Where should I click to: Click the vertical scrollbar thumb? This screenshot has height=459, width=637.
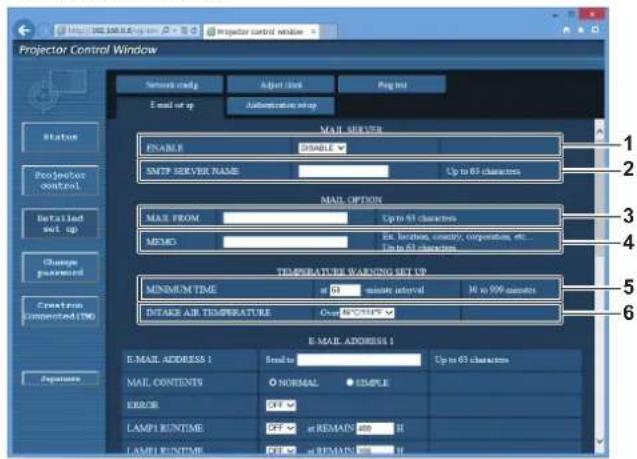coord(599,198)
